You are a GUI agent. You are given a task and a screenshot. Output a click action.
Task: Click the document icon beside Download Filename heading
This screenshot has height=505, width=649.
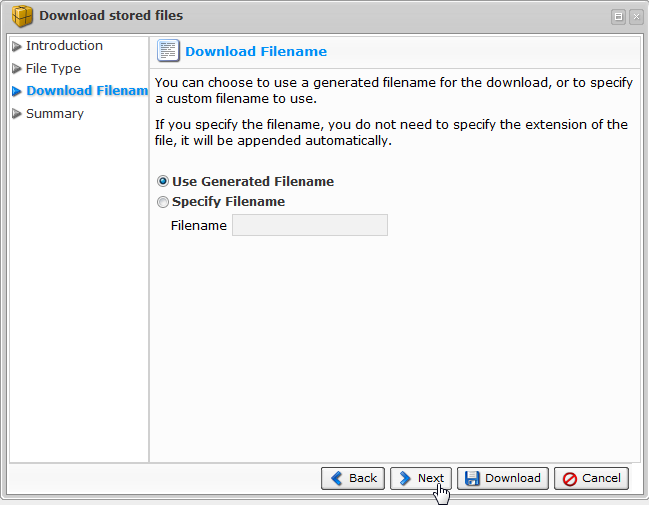[168, 51]
